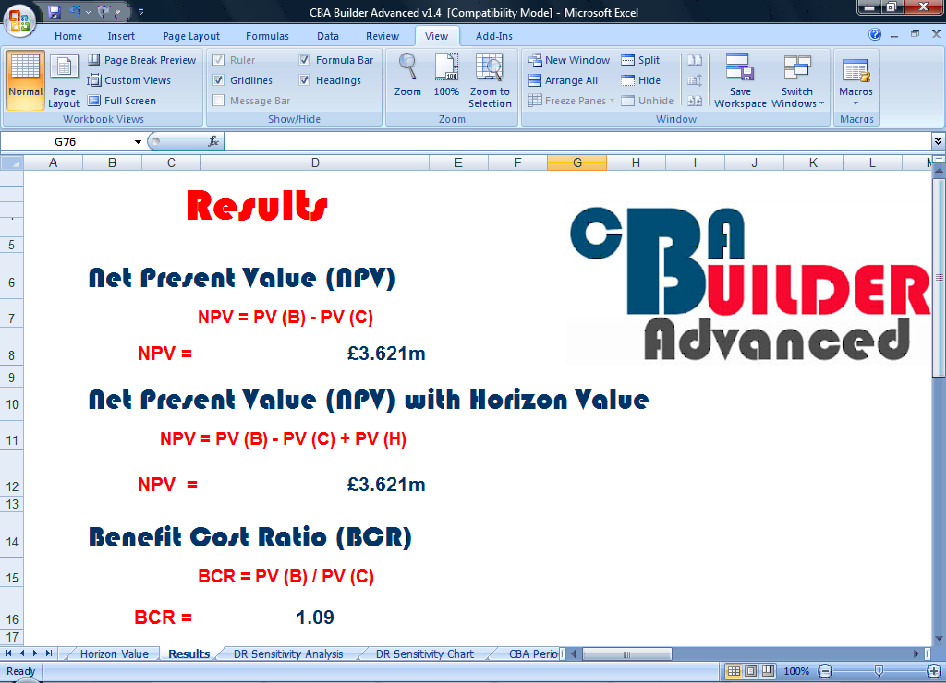Viewport: 946px width, 683px height.
Task: Click Zoom to Selection
Action: tap(489, 80)
